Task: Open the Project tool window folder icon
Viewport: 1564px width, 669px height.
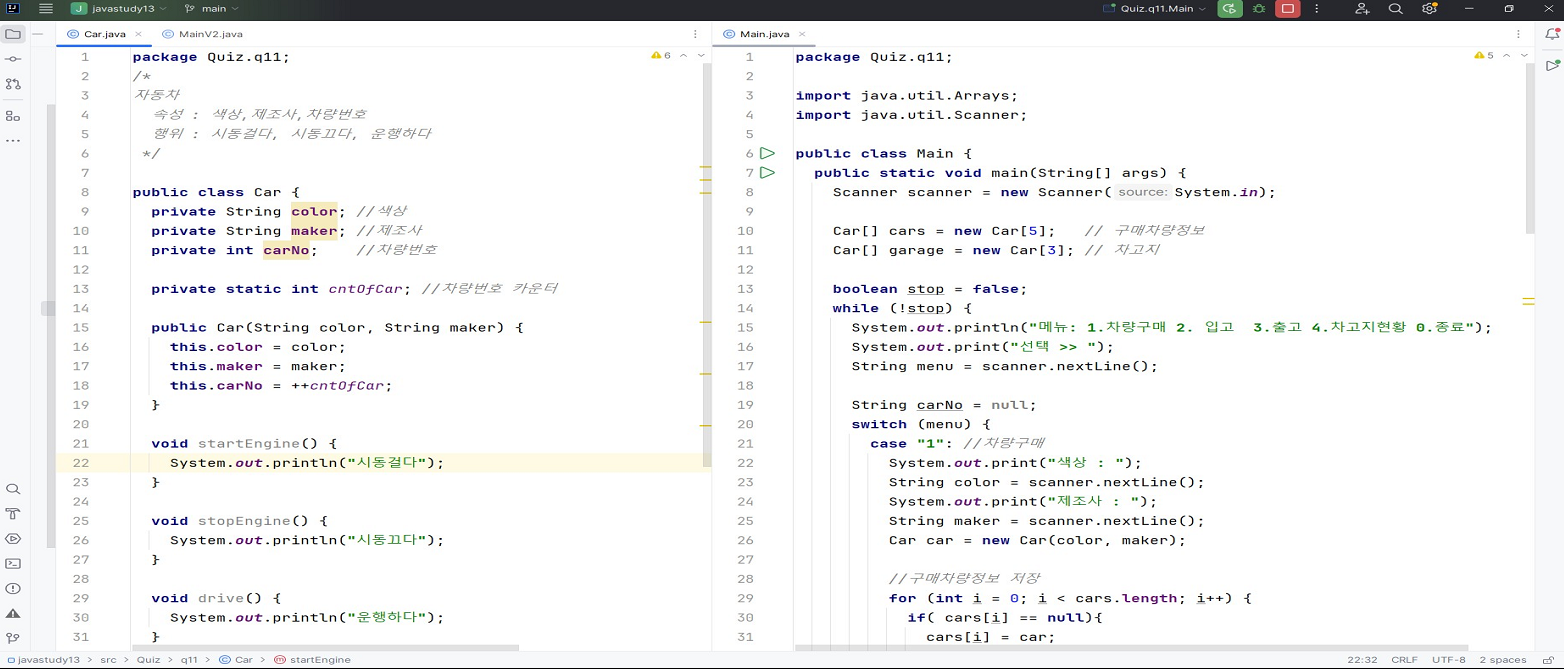Action: click(13, 34)
